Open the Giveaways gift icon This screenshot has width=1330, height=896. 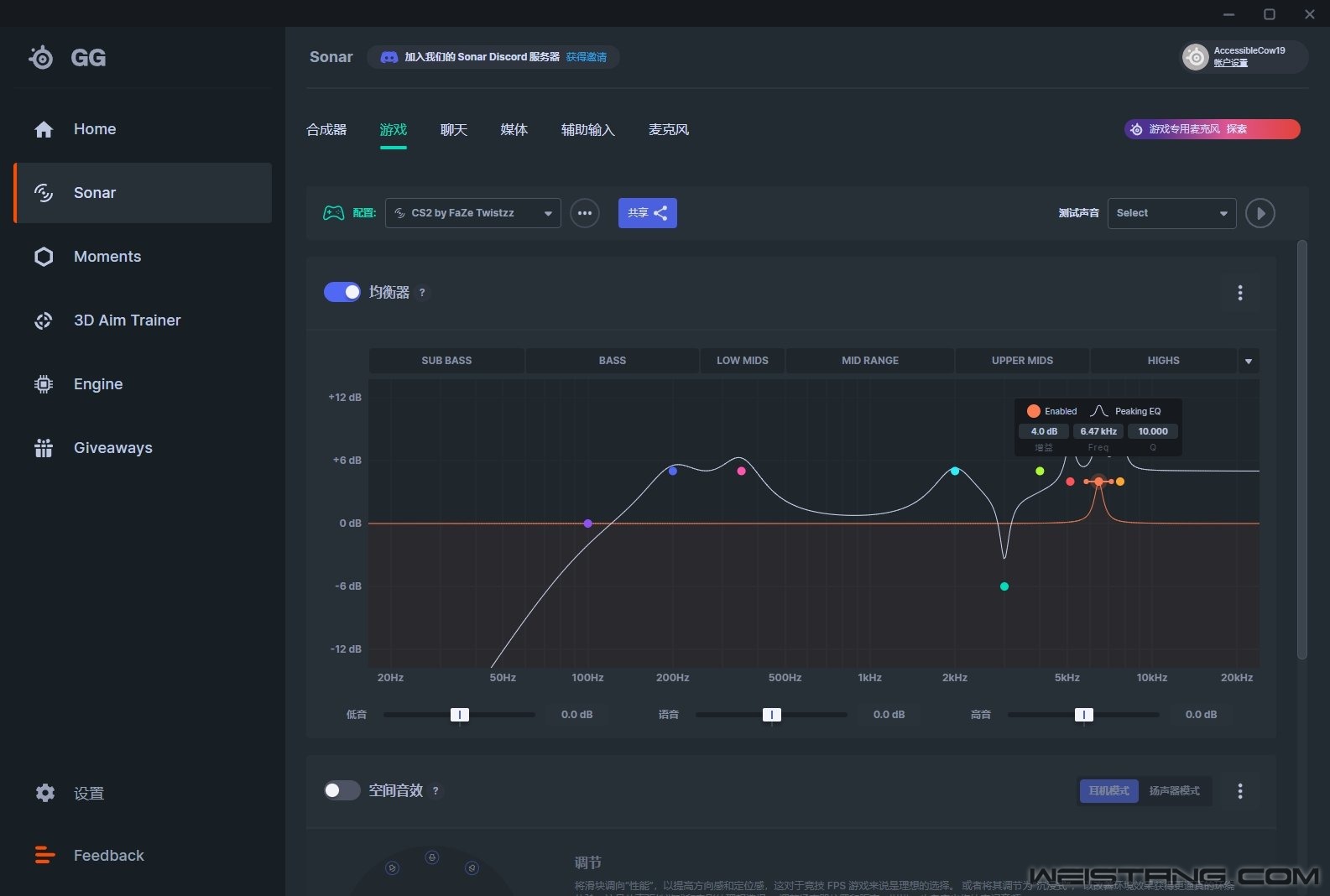point(44,448)
